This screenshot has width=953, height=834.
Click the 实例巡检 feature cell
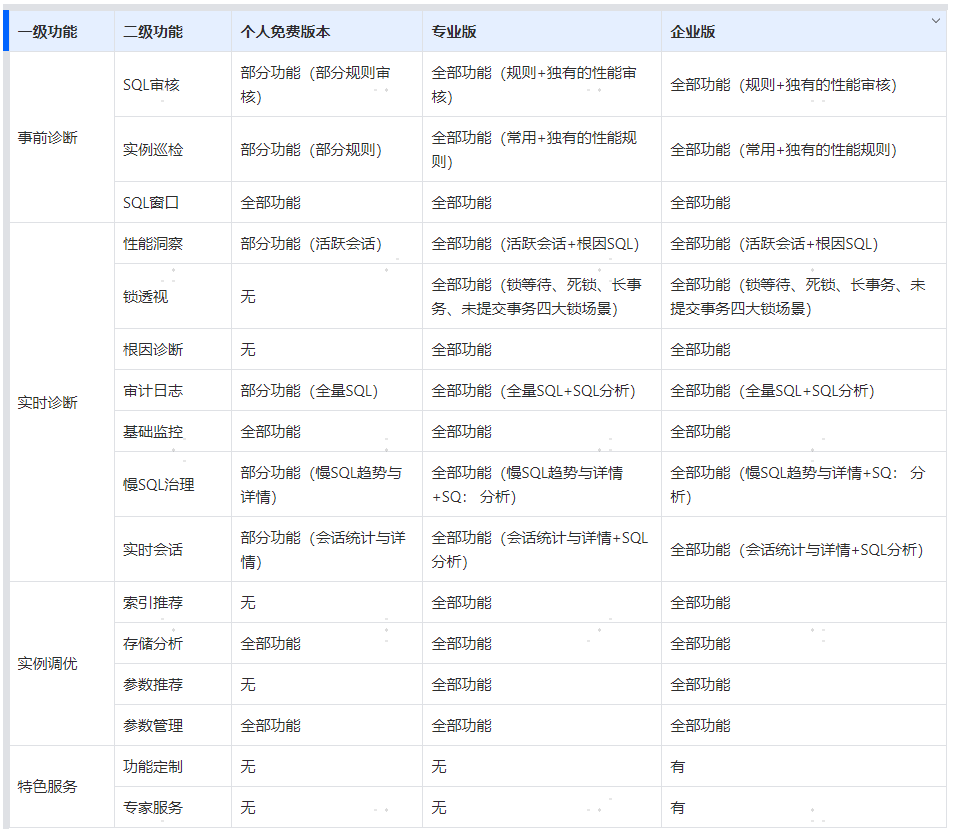tap(173, 150)
